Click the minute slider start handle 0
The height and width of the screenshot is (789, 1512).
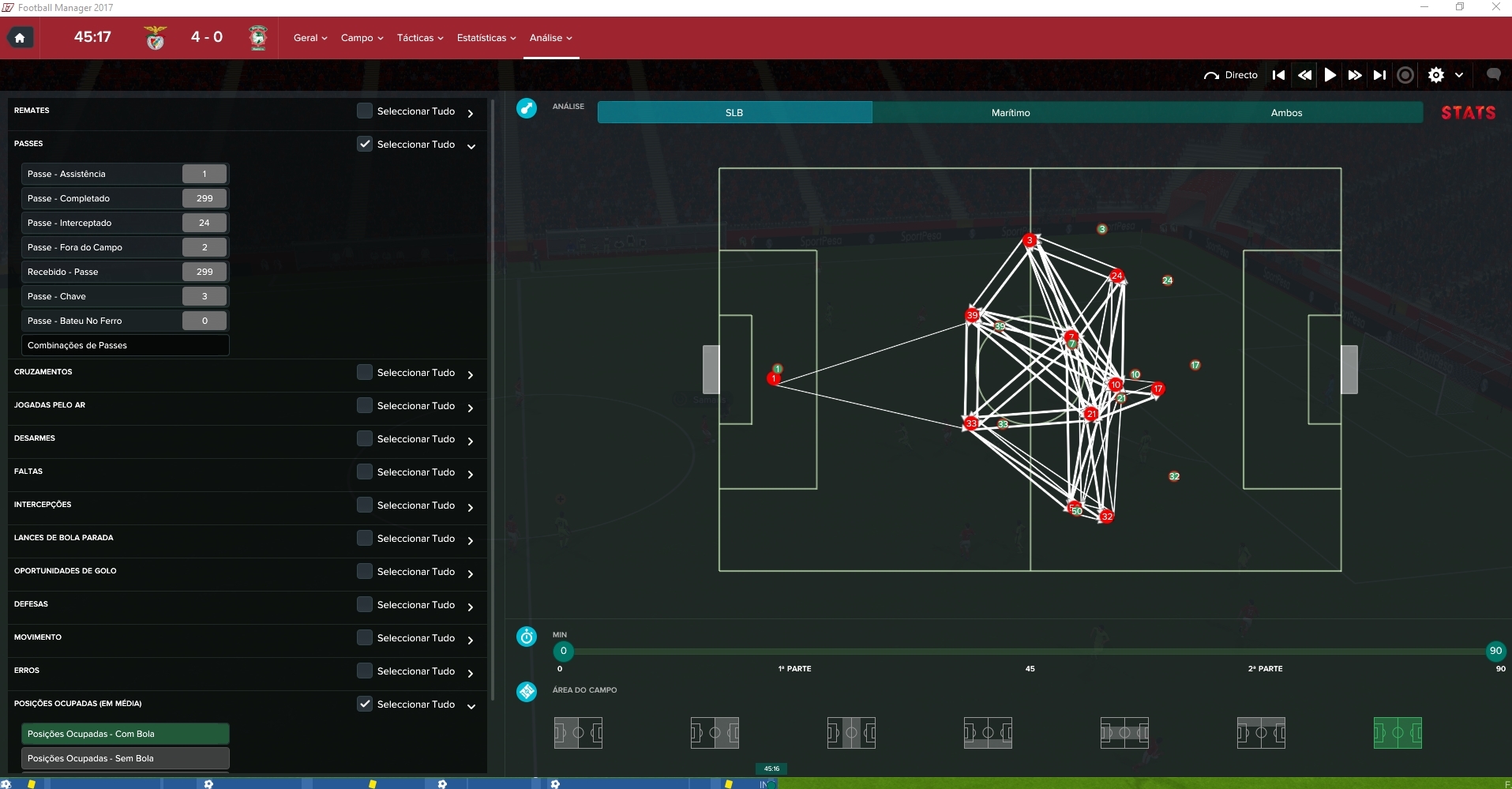point(563,651)
